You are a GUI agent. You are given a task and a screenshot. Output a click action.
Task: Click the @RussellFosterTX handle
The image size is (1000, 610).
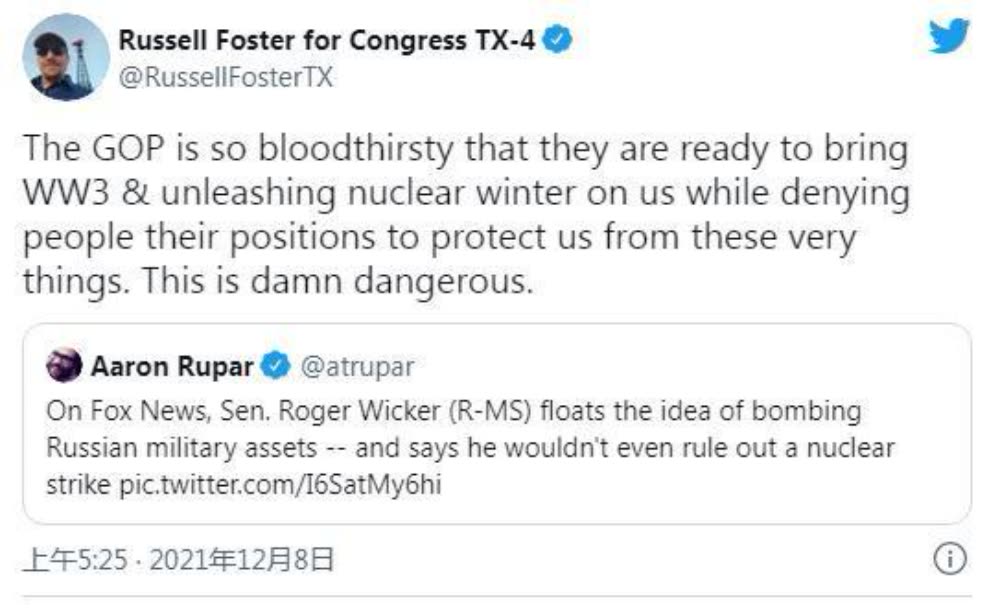(x=224, y=77)
